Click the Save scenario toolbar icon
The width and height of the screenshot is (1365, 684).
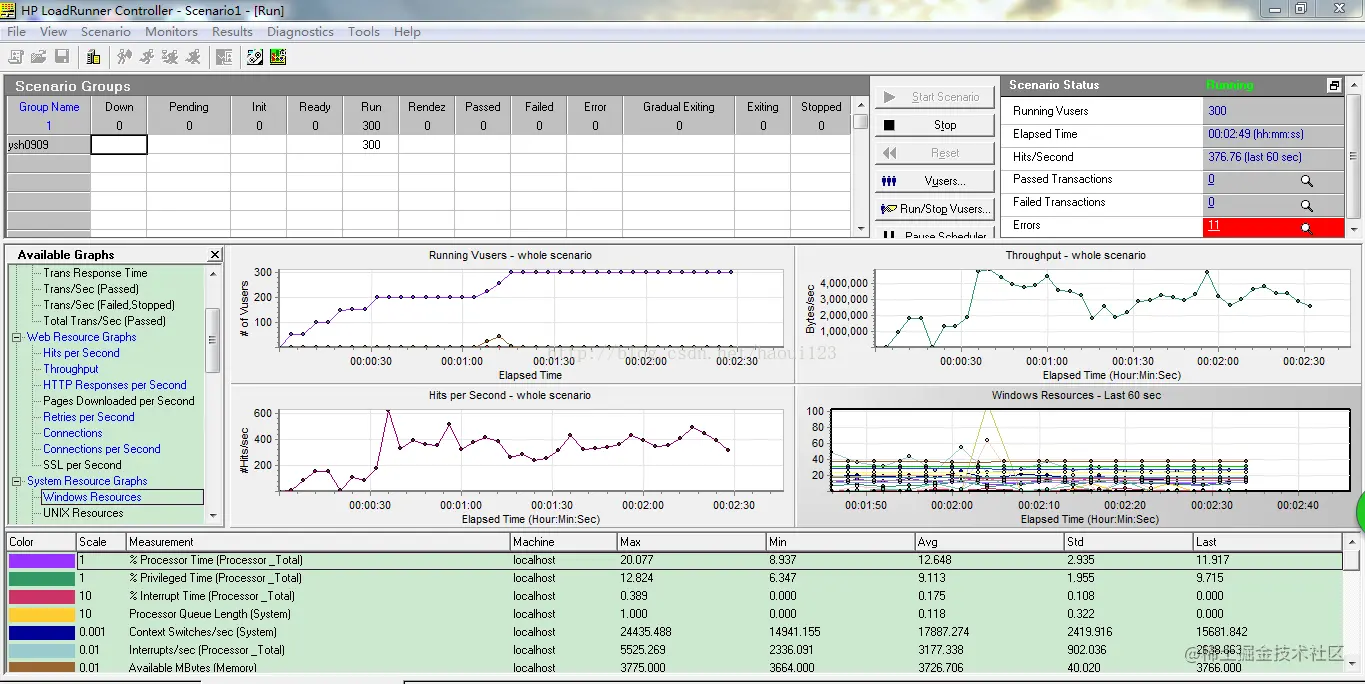[62, 57]
